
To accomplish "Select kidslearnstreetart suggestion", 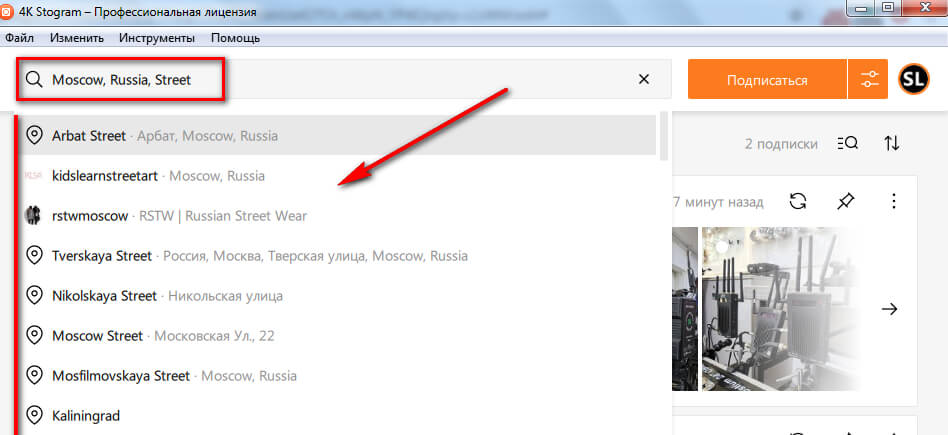I will coord(339,176).
